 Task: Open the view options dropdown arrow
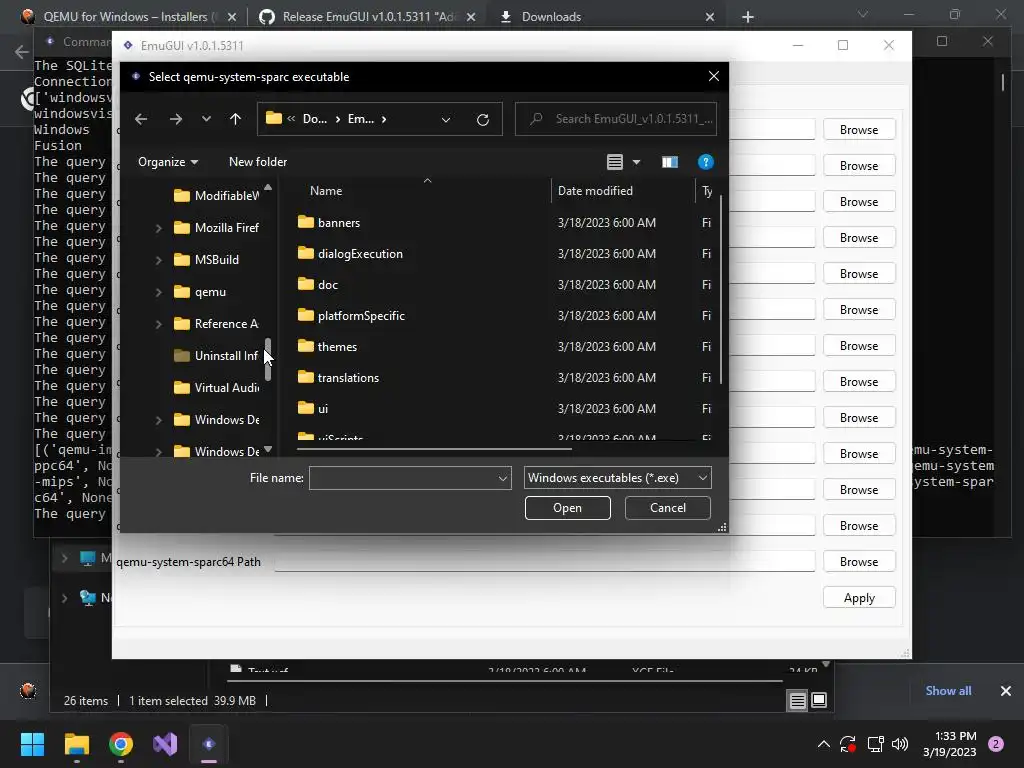coord(636,162)
